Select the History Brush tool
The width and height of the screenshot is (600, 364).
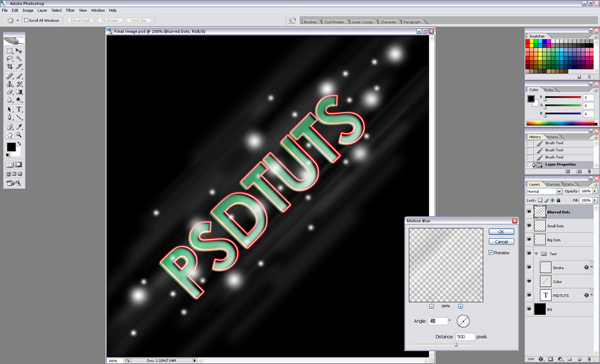tap(19, 84)
